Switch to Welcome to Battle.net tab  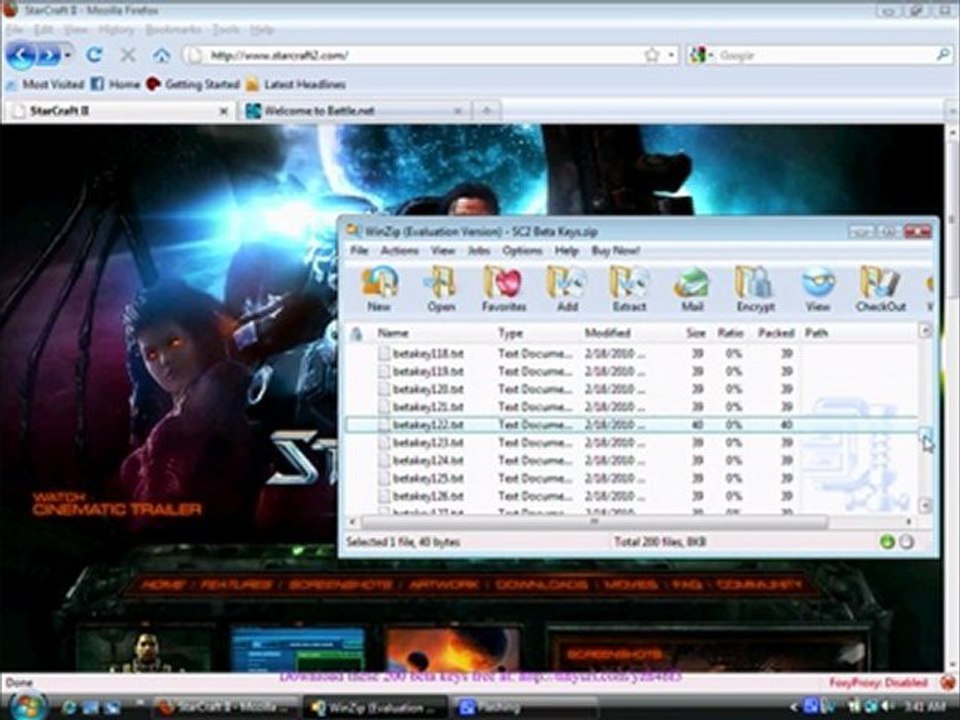353,111
